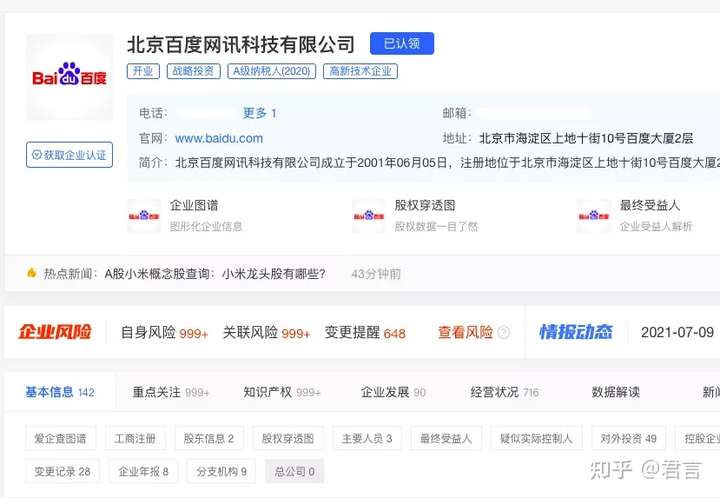Open the 股权穿透图 icon thumbnail

coord(369,216)
